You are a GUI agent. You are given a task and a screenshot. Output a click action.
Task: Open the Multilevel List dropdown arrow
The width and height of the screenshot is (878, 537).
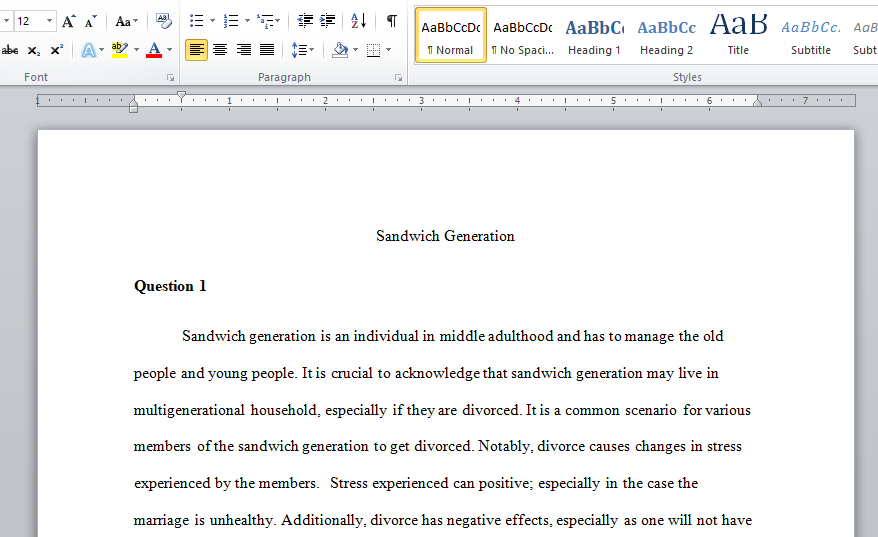[x=278, y=21]
